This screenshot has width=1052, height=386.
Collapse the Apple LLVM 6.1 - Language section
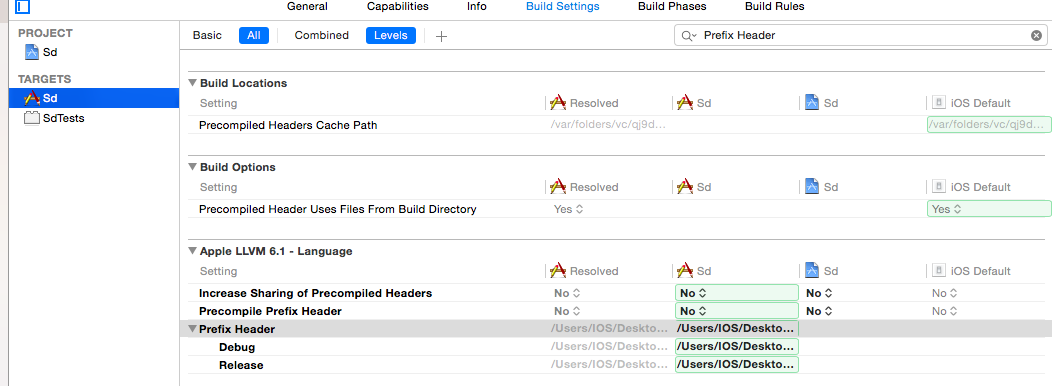[193, 251]
